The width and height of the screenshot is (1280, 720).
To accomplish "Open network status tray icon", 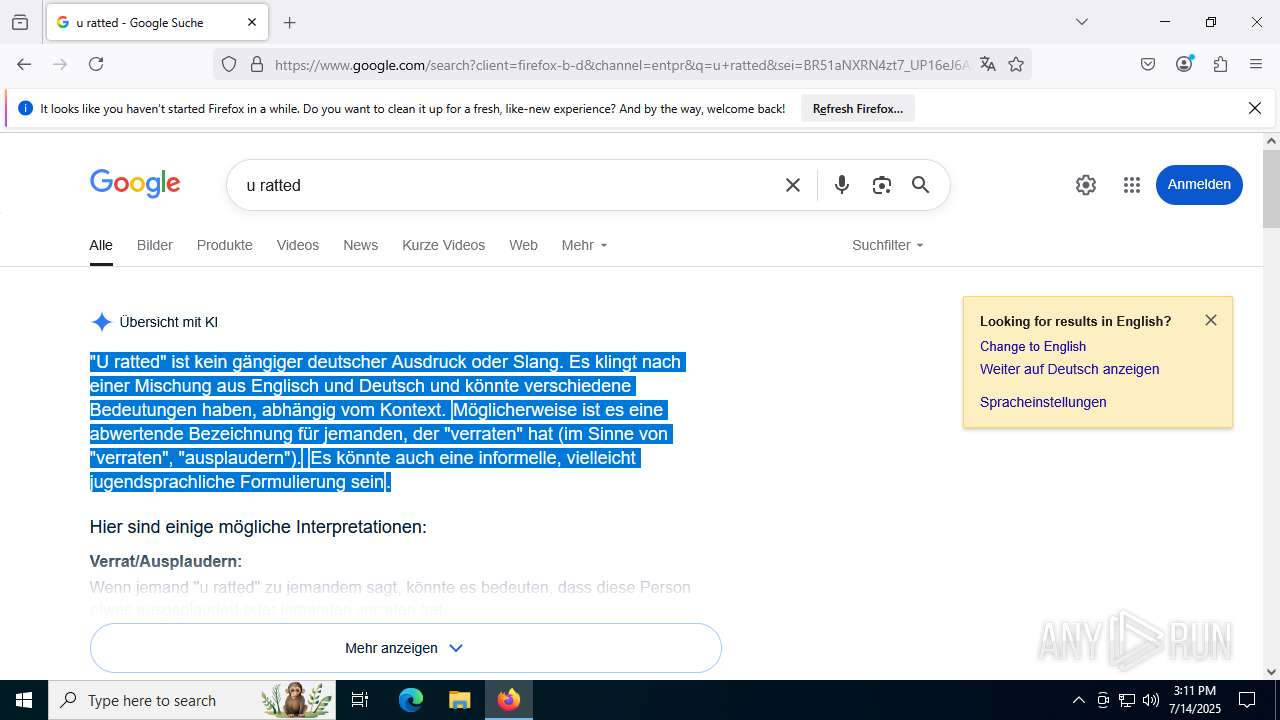I will click(x=1127, y=700).
